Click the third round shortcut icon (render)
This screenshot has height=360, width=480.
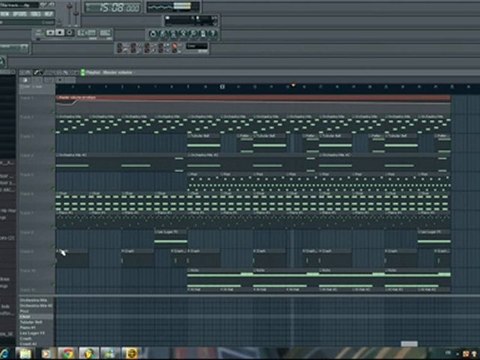[x=173, y=34]
